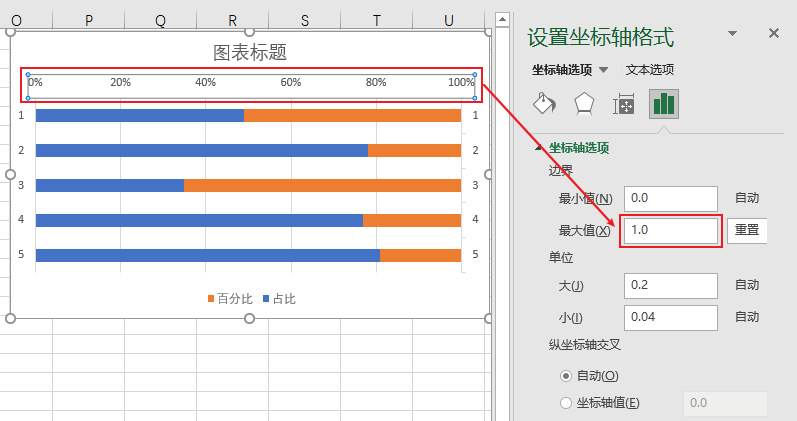Screen dimensions: 797x421
Task: Click the 图表标题 chart title
Action: coord(250,52)
